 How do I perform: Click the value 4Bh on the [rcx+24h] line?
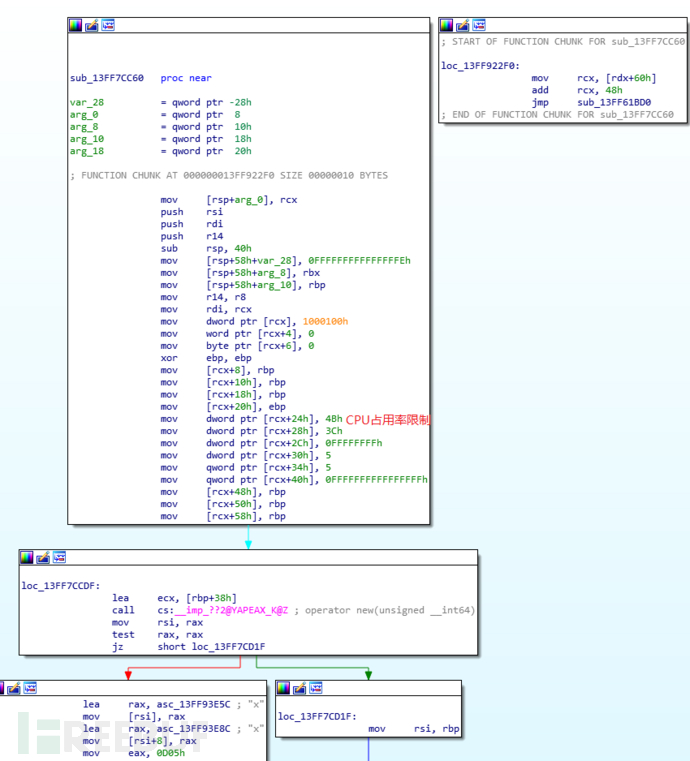point(333,419)
